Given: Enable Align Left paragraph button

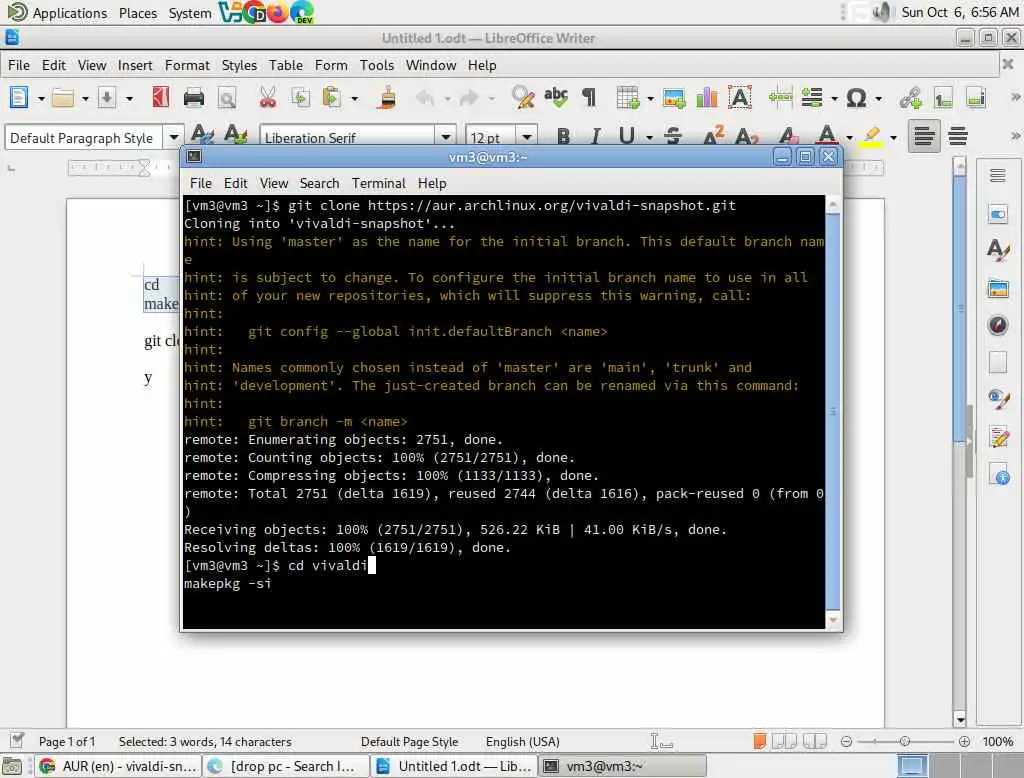Looking at the screenshot, I should pos(924,136).
